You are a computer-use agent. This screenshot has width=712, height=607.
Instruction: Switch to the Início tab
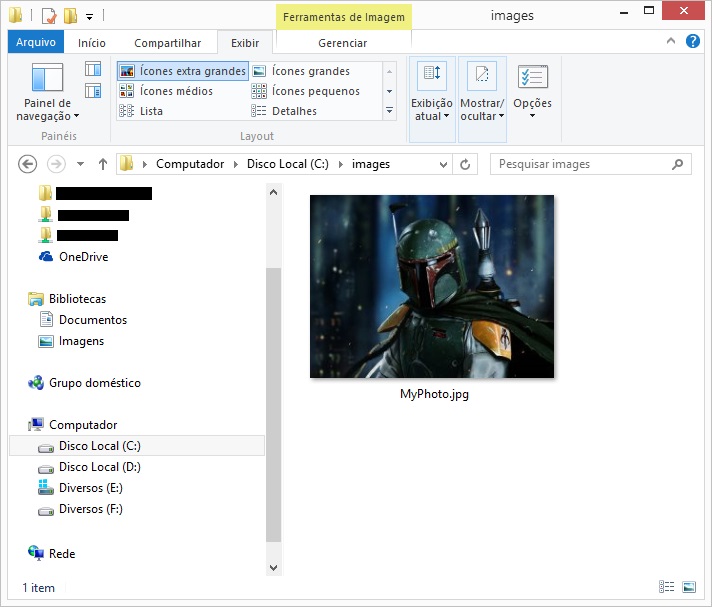click(92, 43)
